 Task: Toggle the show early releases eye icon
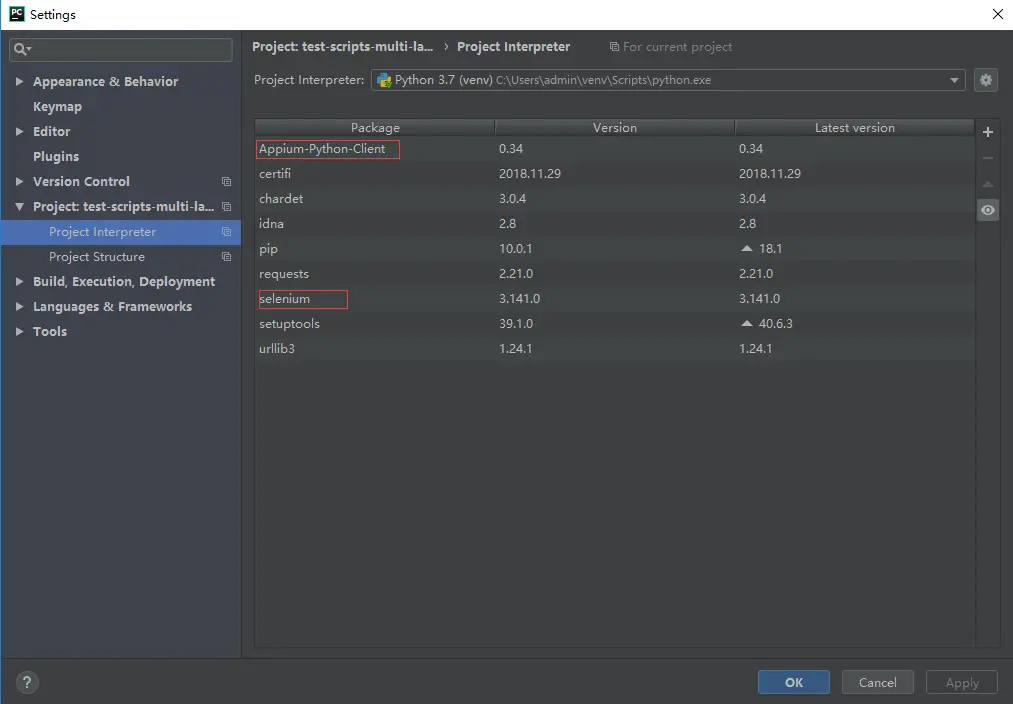pyautogui.click(x=987, y=210)
